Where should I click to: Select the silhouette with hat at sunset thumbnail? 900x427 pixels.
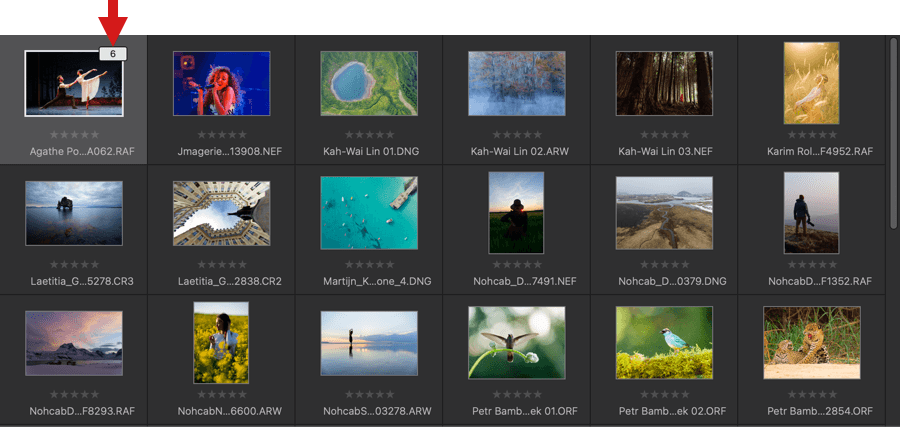(x=517, y=212)
